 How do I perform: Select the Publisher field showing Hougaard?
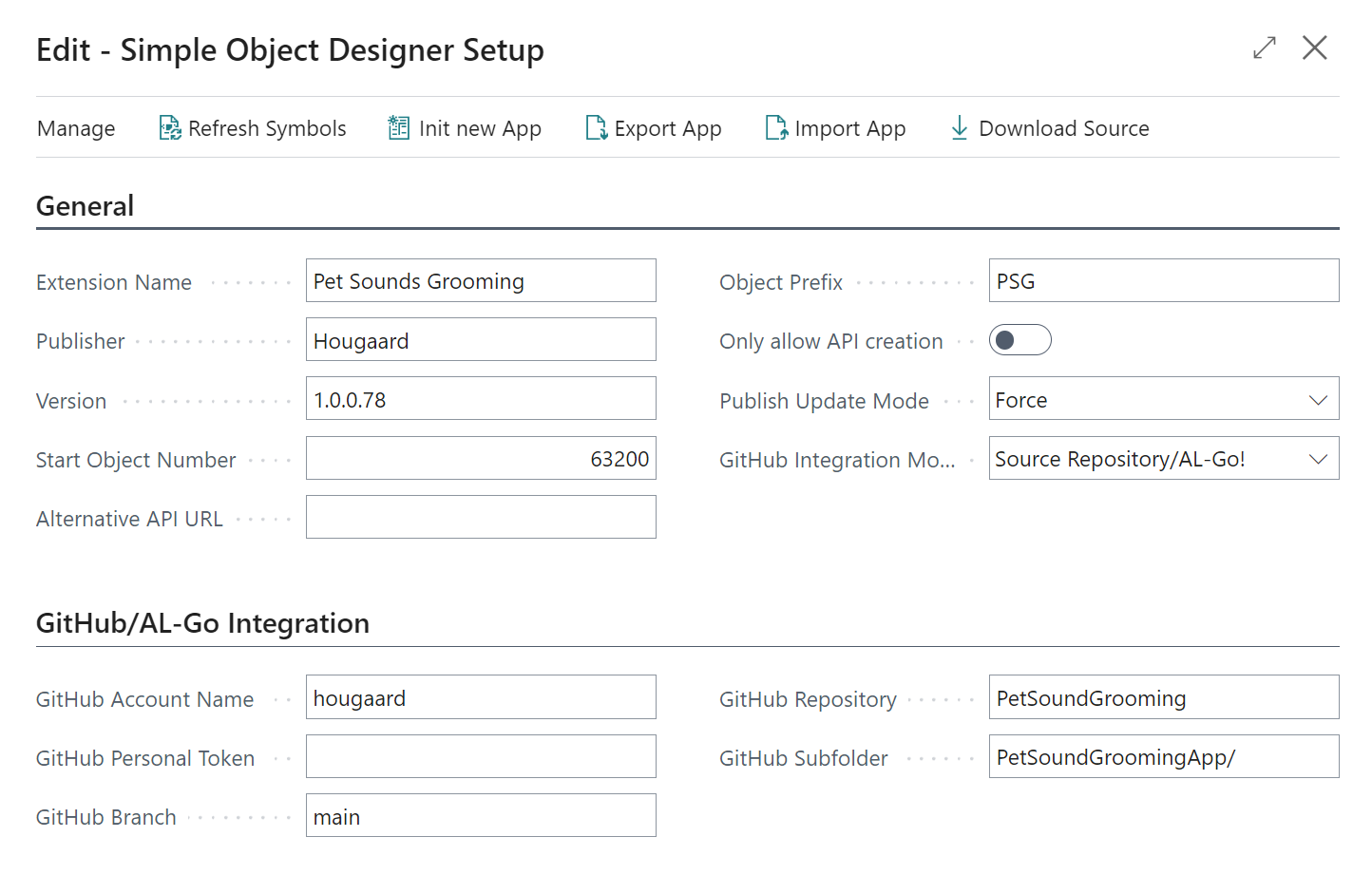(x=480, y=339)
